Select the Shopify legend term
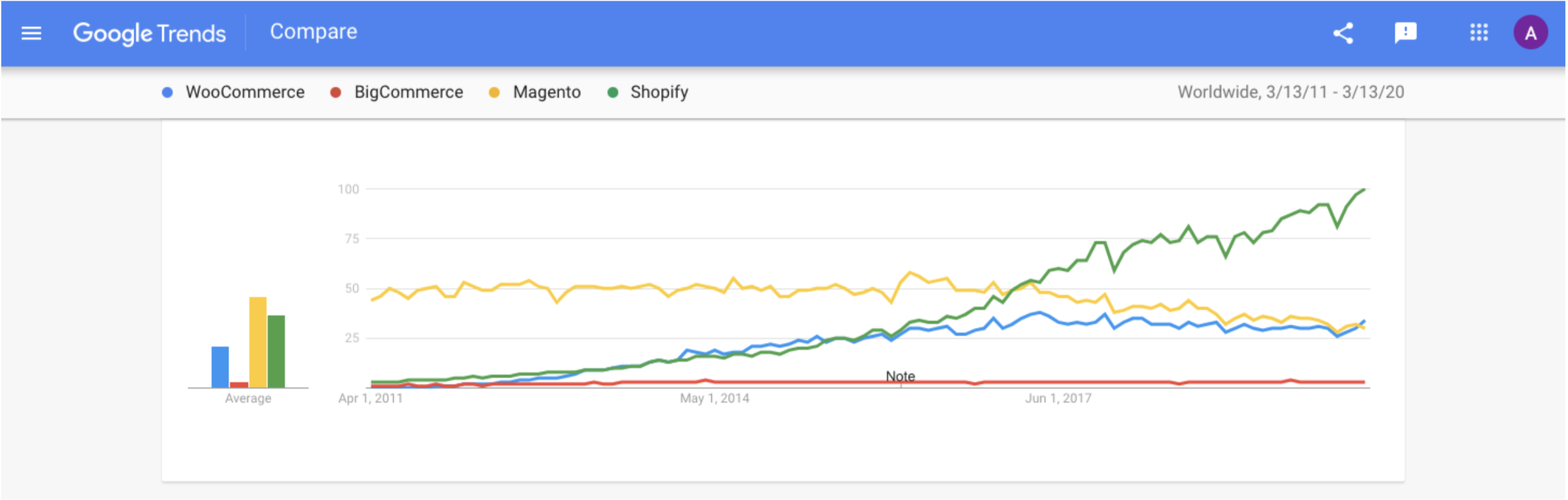The width and height of the screenshot is (1568, 500). (x=659, y=92)
